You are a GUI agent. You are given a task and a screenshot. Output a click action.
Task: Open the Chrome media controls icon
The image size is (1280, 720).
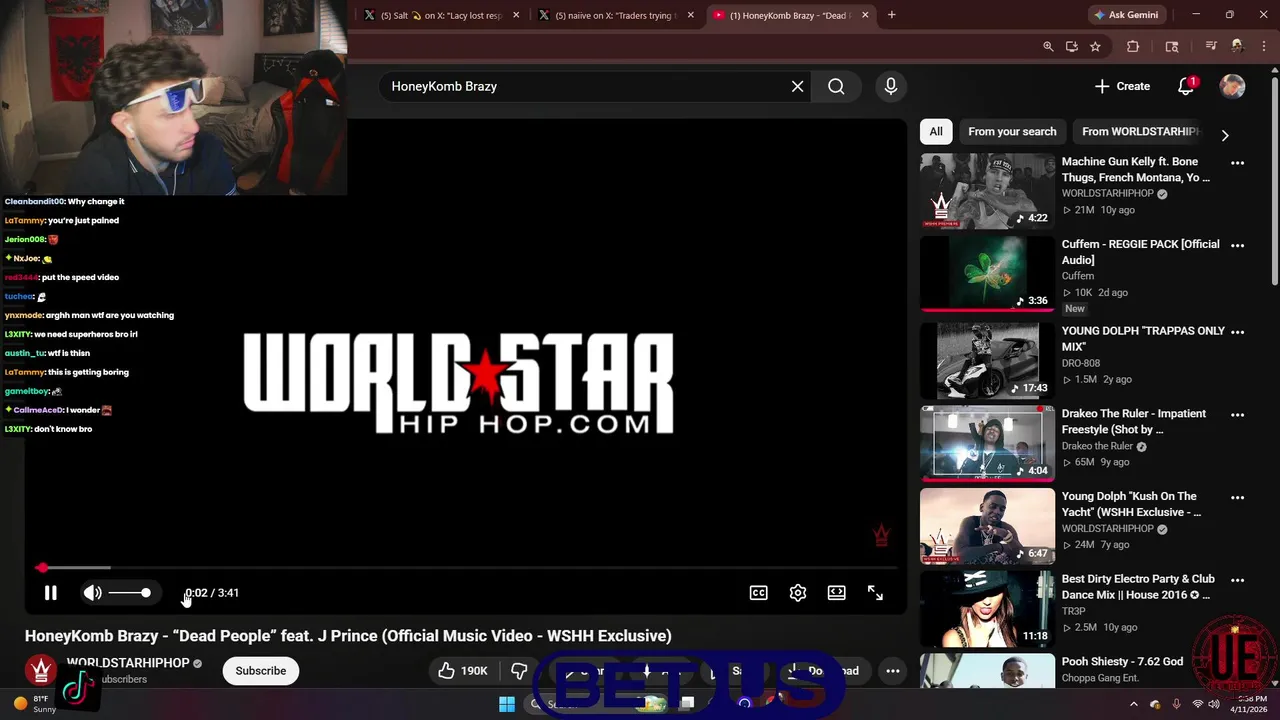pos(1211,46)
